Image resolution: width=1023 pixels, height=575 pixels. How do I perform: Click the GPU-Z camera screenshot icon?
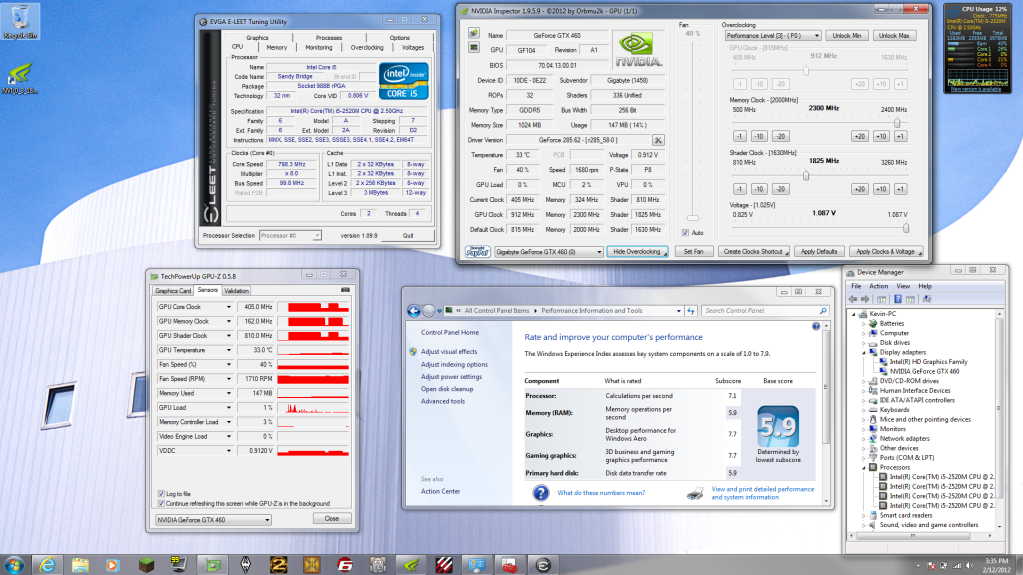(345, 290)
